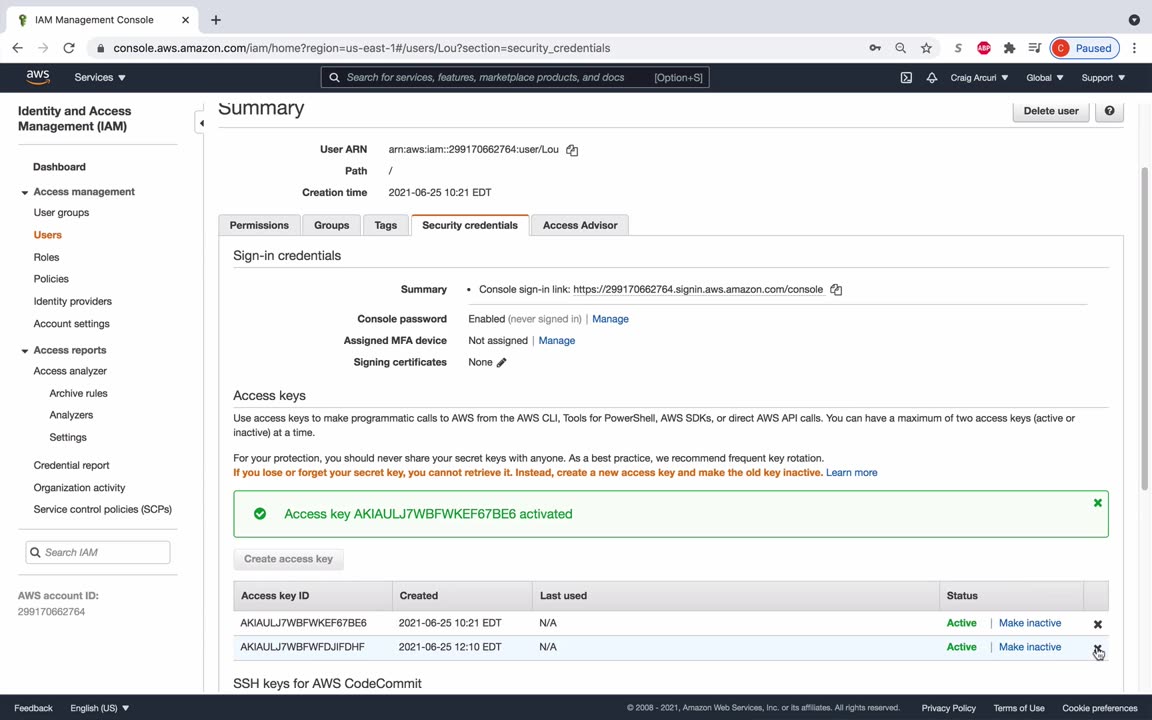Screen dimensions: 1152x720
Task: Open the console sign-in URL link
Action: tap(697, 289)
